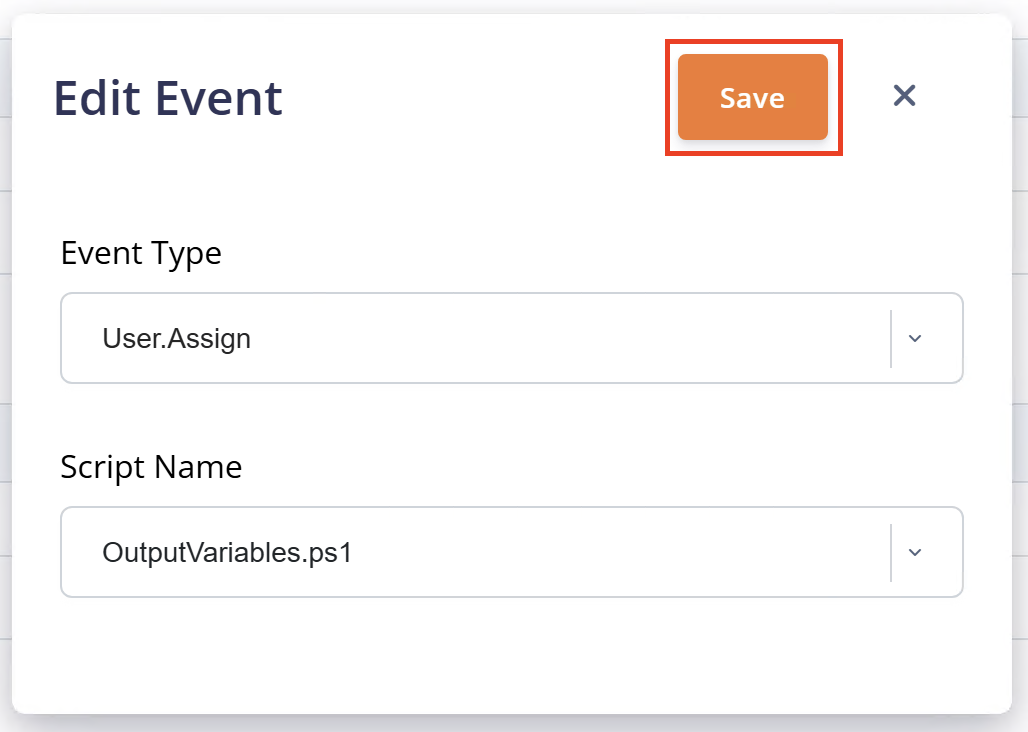1028x732 pixels.
Task: Click the X icon to dismiss
Action: click(x=904, y=95)
